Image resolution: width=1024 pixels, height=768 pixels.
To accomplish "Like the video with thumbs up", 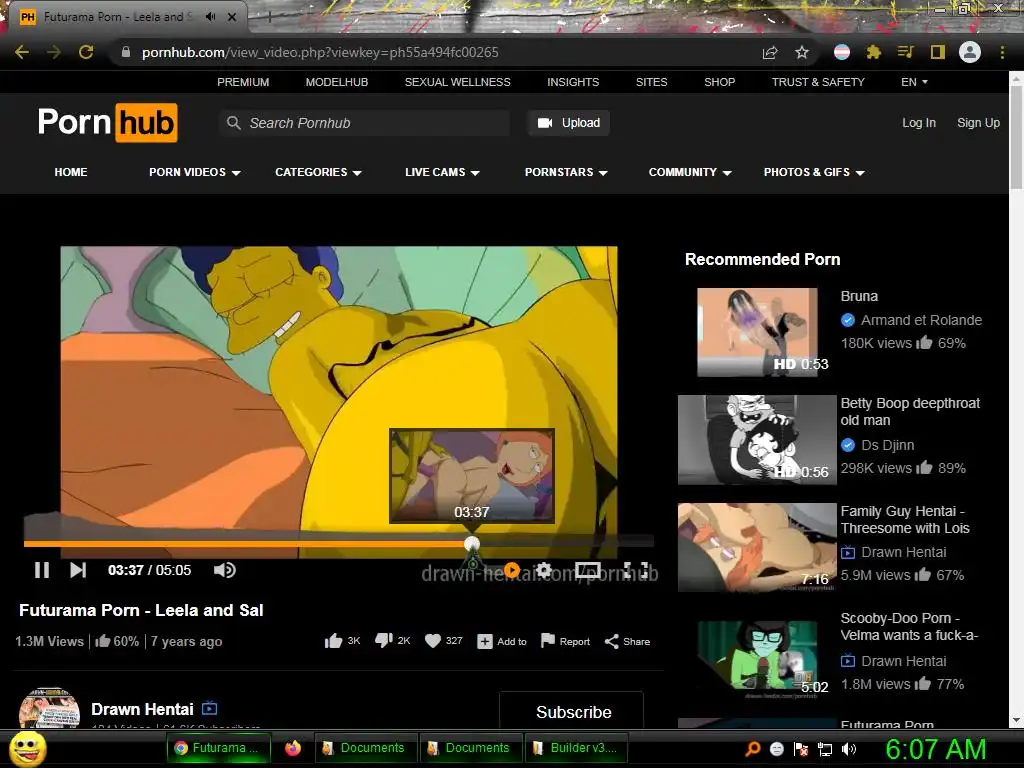I will point(333,641).
